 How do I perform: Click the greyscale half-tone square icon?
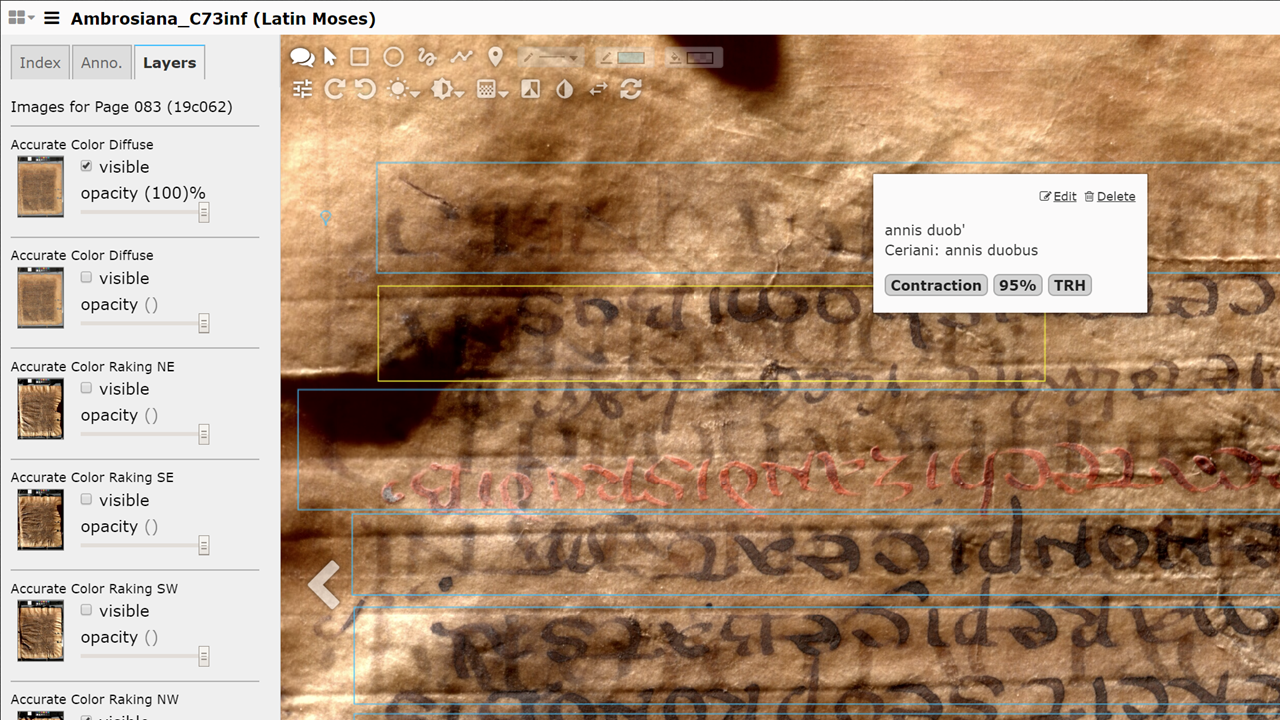coord(530,89)
